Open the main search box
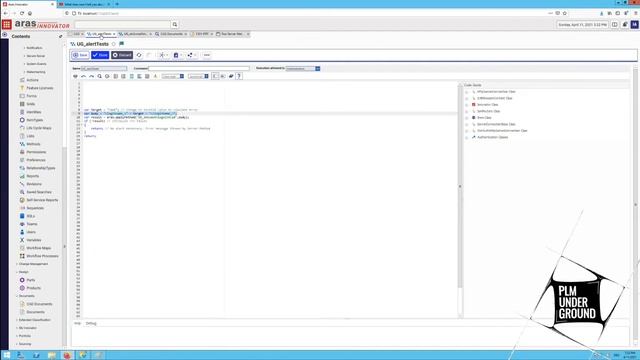640x360 pixels. pyautogui.click(x=122, y=24)
